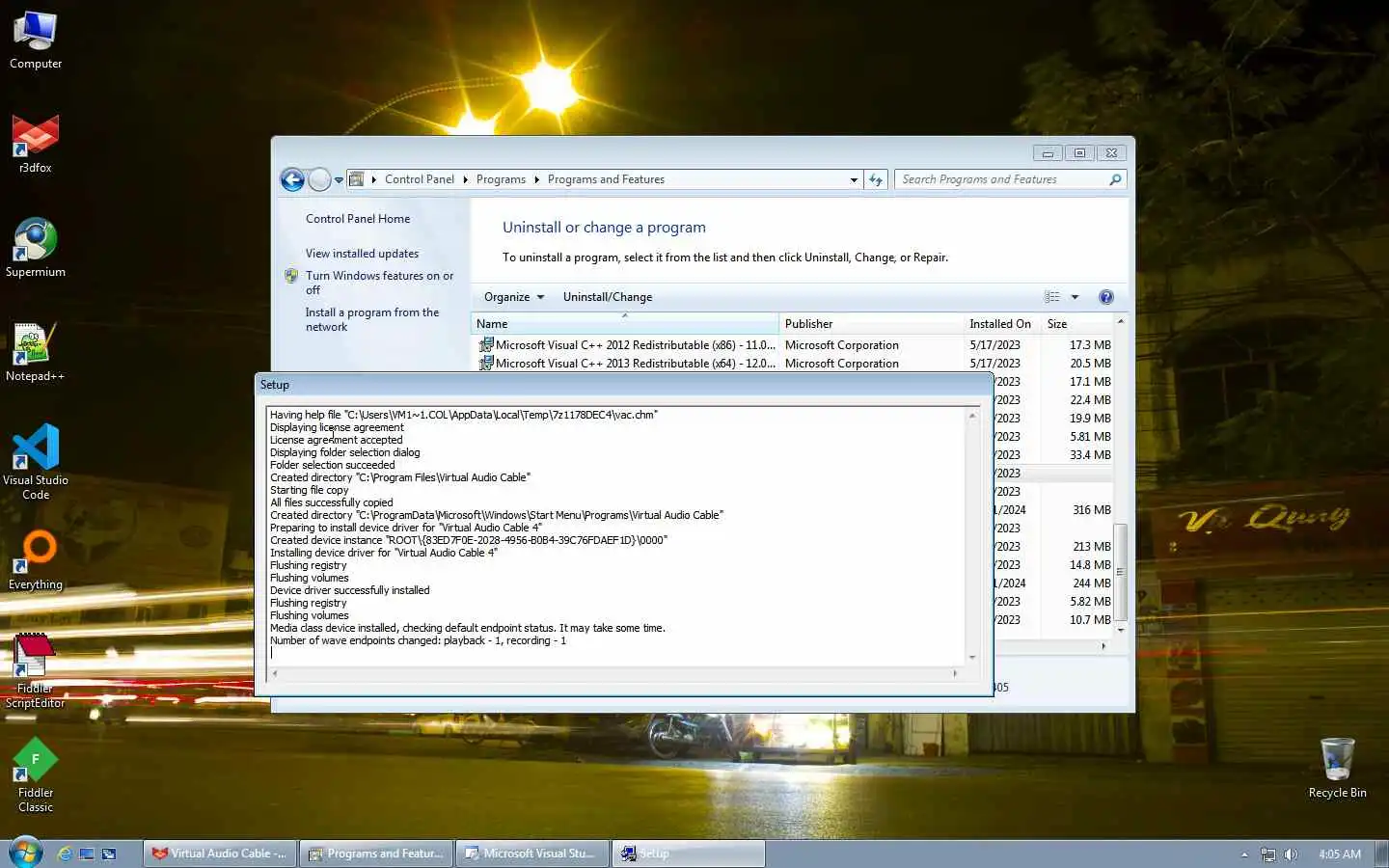
Task: Open Programs and Features help icon
Action: (1106, 297)
